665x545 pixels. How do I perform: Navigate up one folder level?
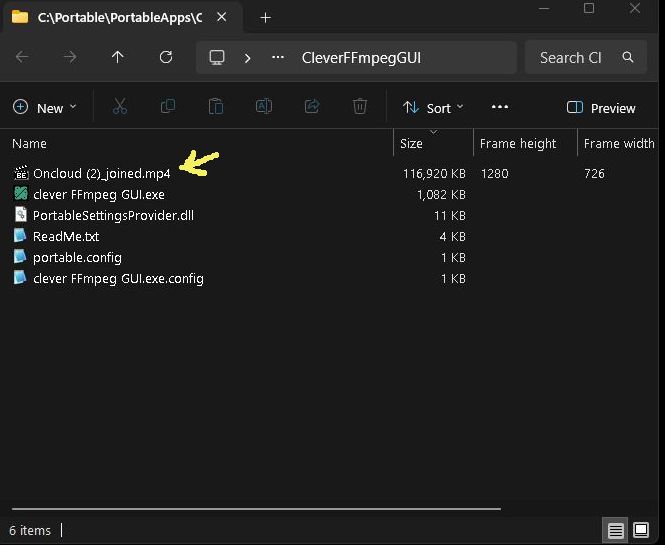tap(117, 57)
